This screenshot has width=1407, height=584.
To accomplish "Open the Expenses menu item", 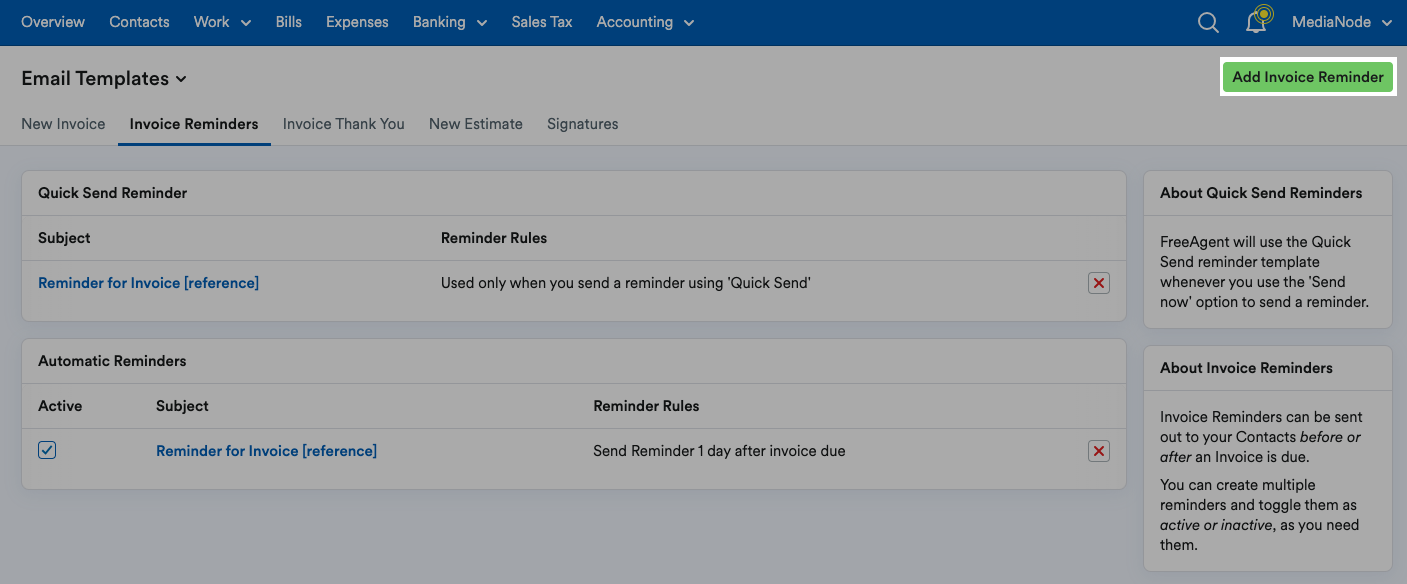I will pyautogui.click(x=357, y=22).
